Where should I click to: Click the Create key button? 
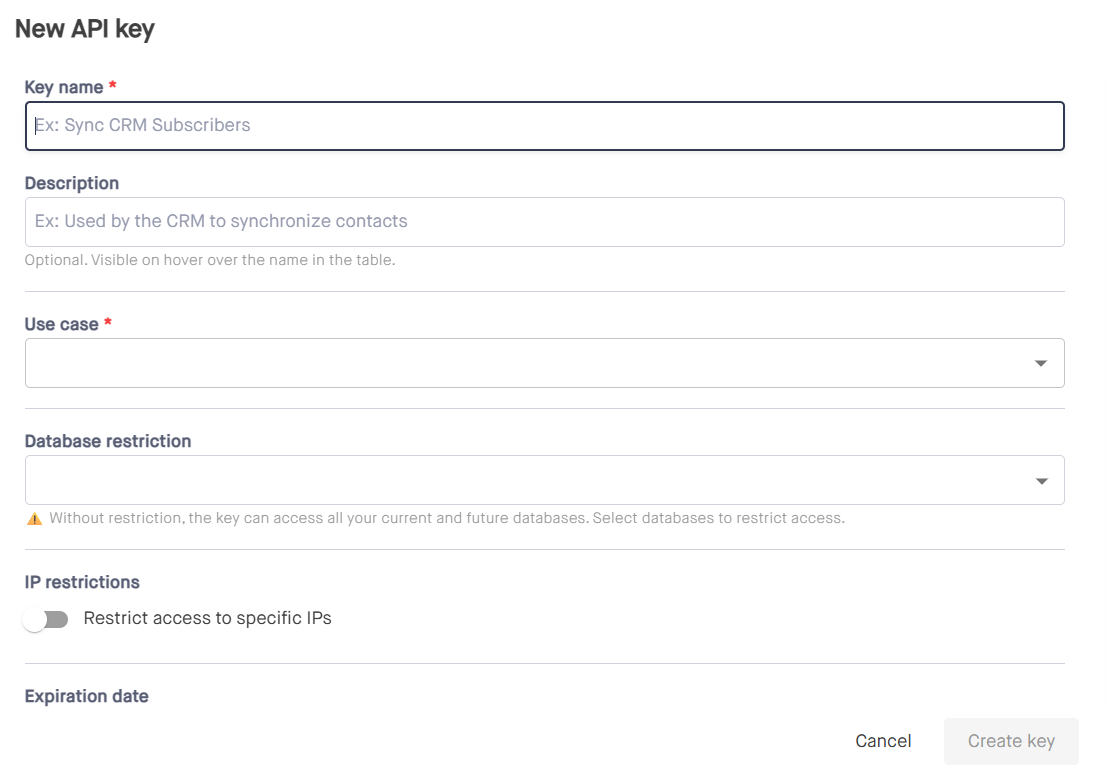click(x=1011, y=741)
